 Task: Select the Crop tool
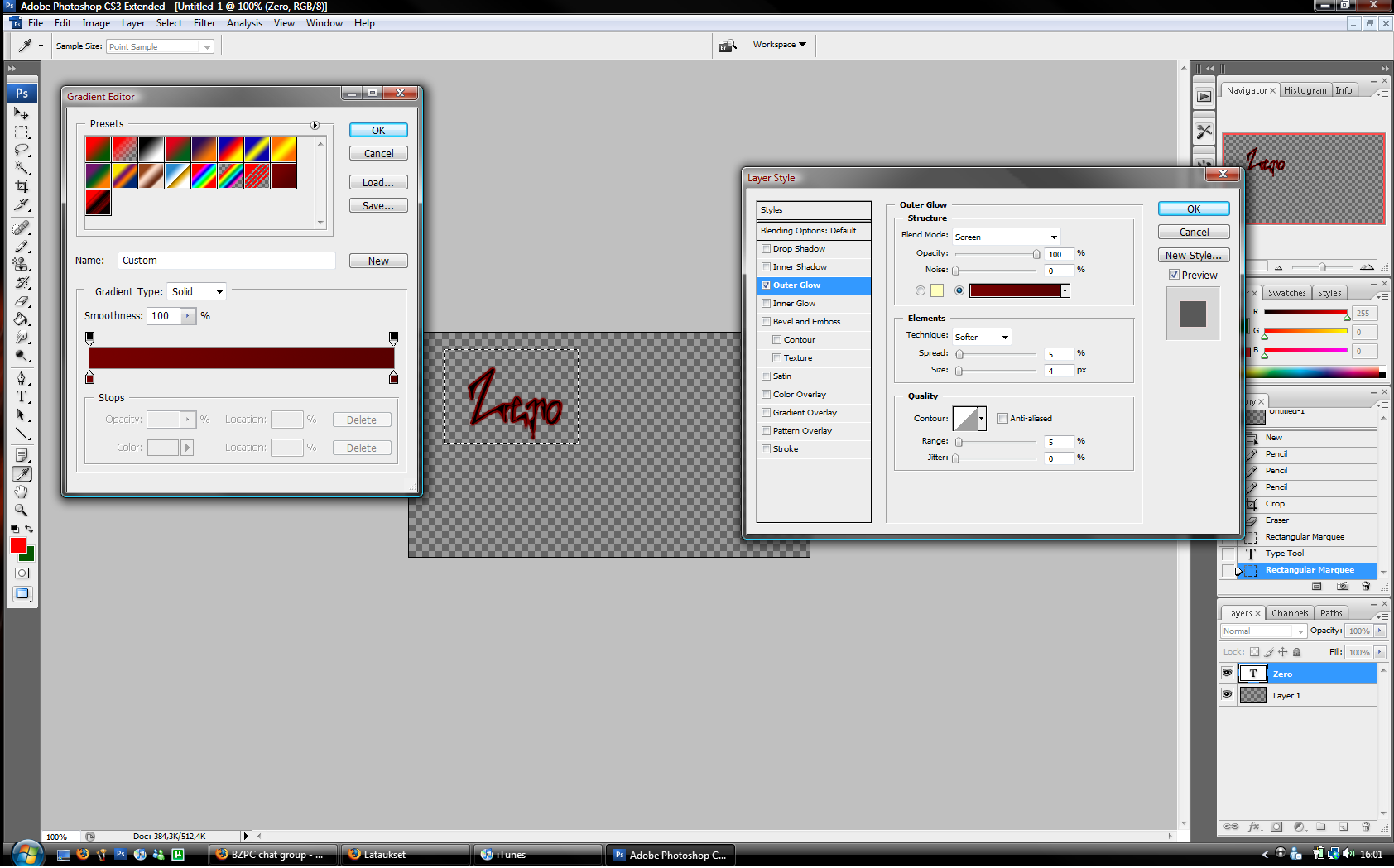[22, 186]
